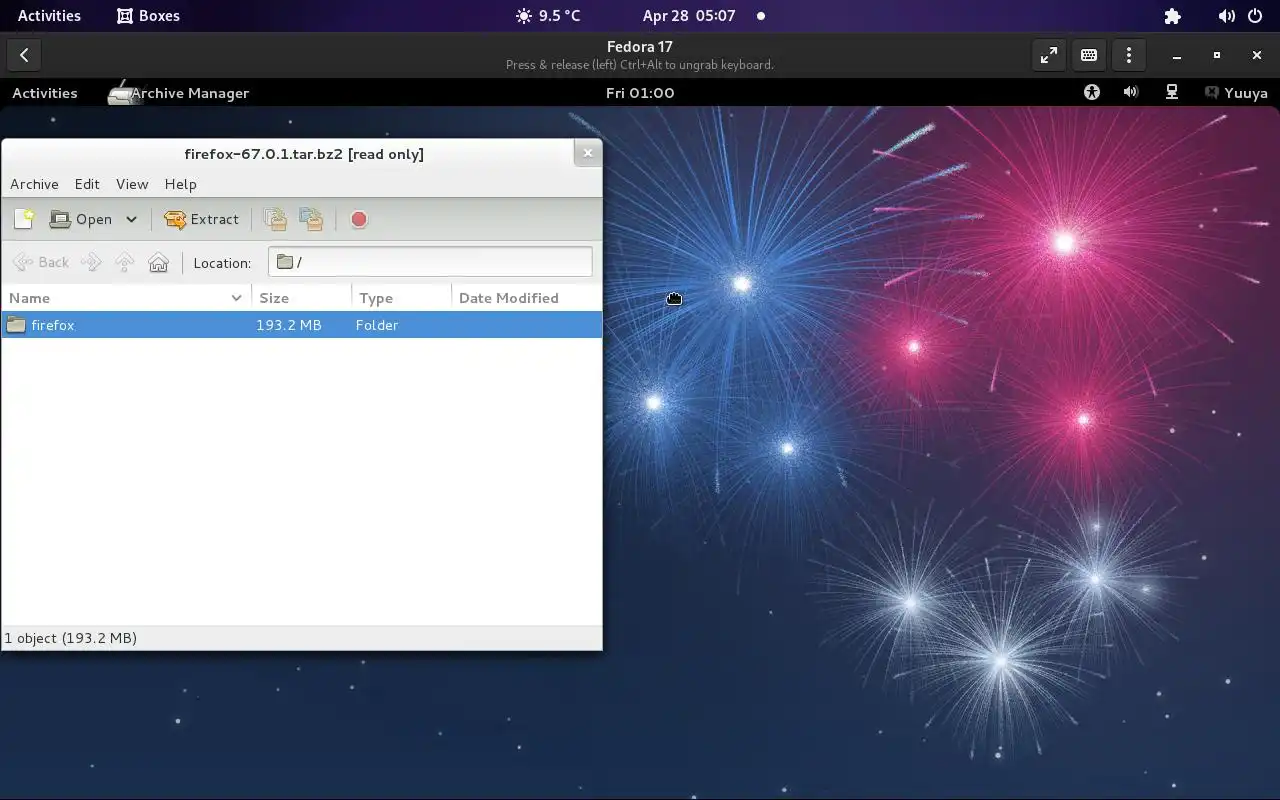Click the 193.2 MB size cell

coord(289,325)
